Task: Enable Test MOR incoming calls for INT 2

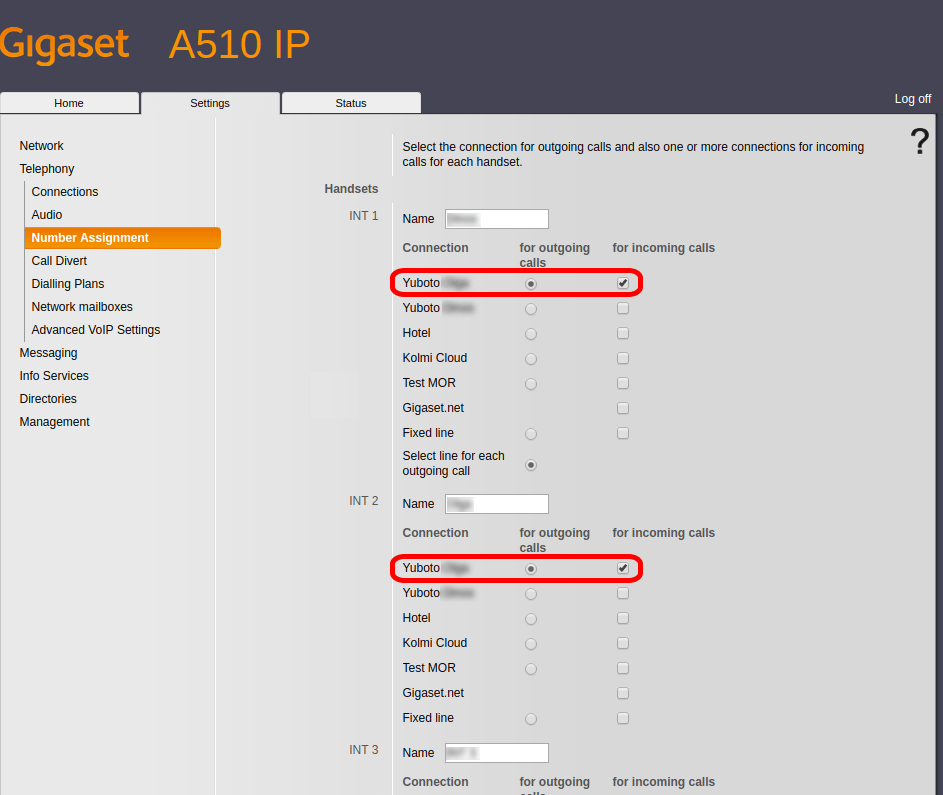Action: coord(622,668)
